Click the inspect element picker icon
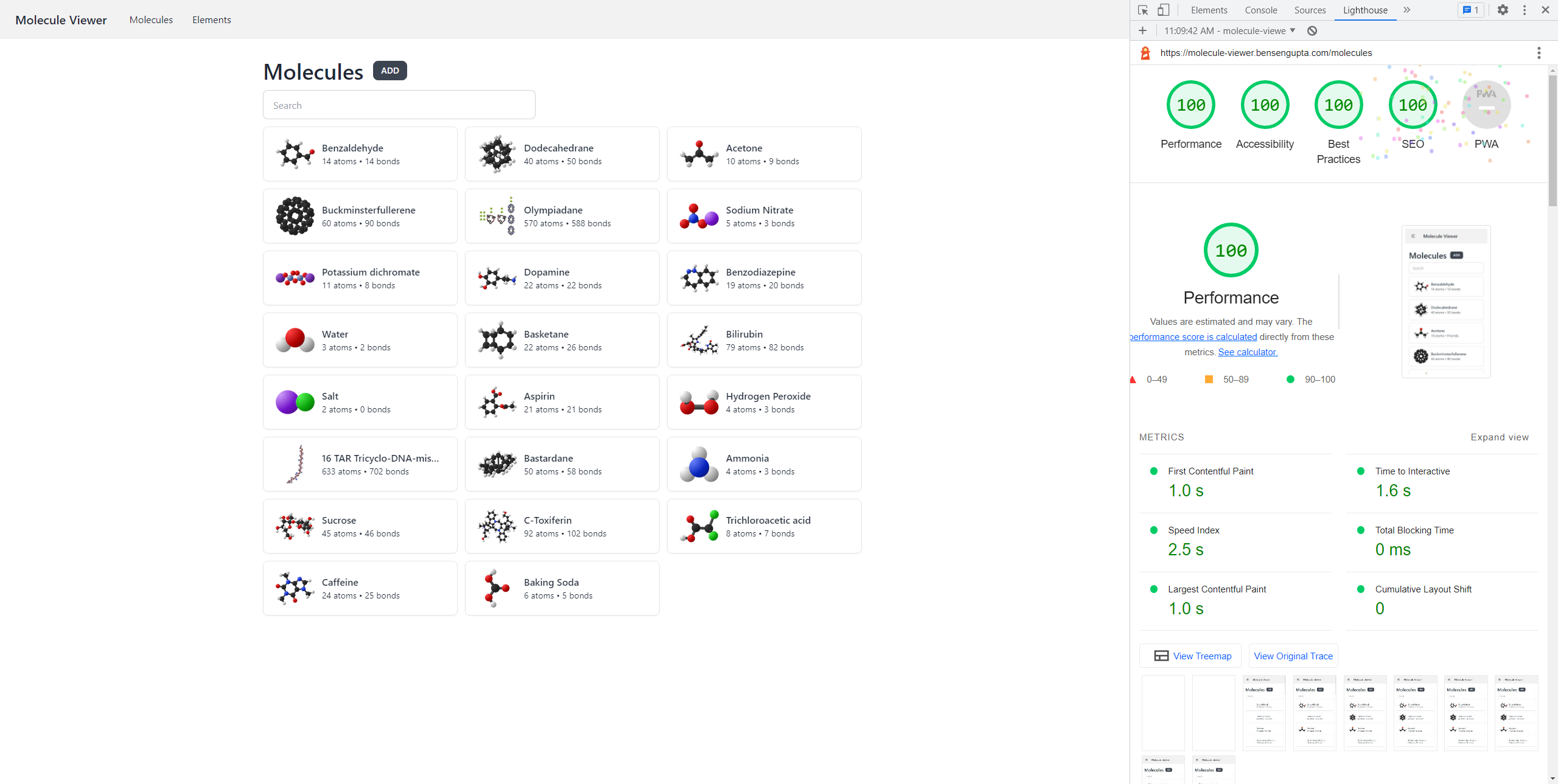 pyautogui.click(x=1142, y=10)
